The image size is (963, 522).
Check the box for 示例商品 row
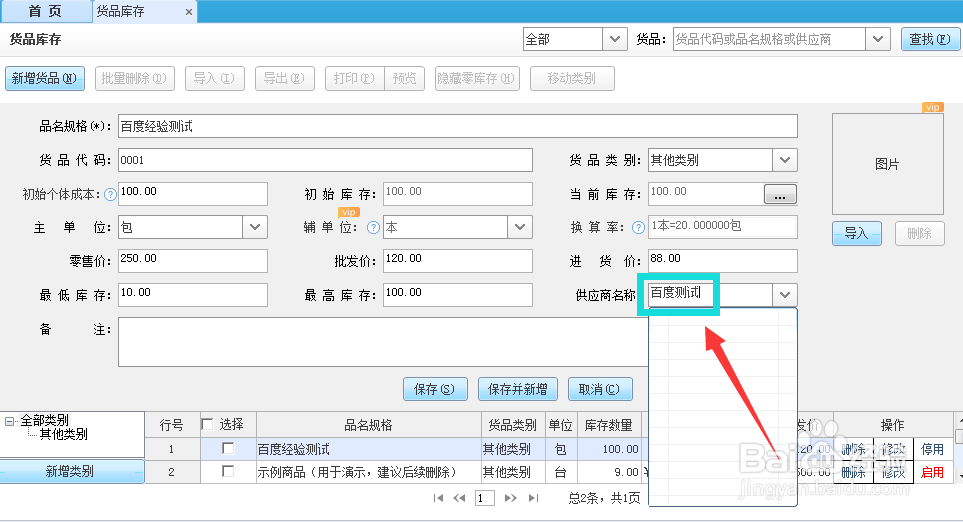tap(228, 471)
